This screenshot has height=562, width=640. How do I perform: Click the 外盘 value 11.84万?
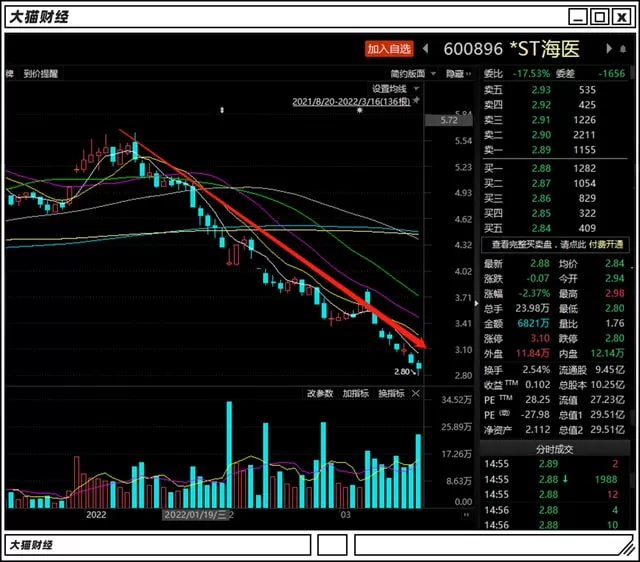pos(533,353)
